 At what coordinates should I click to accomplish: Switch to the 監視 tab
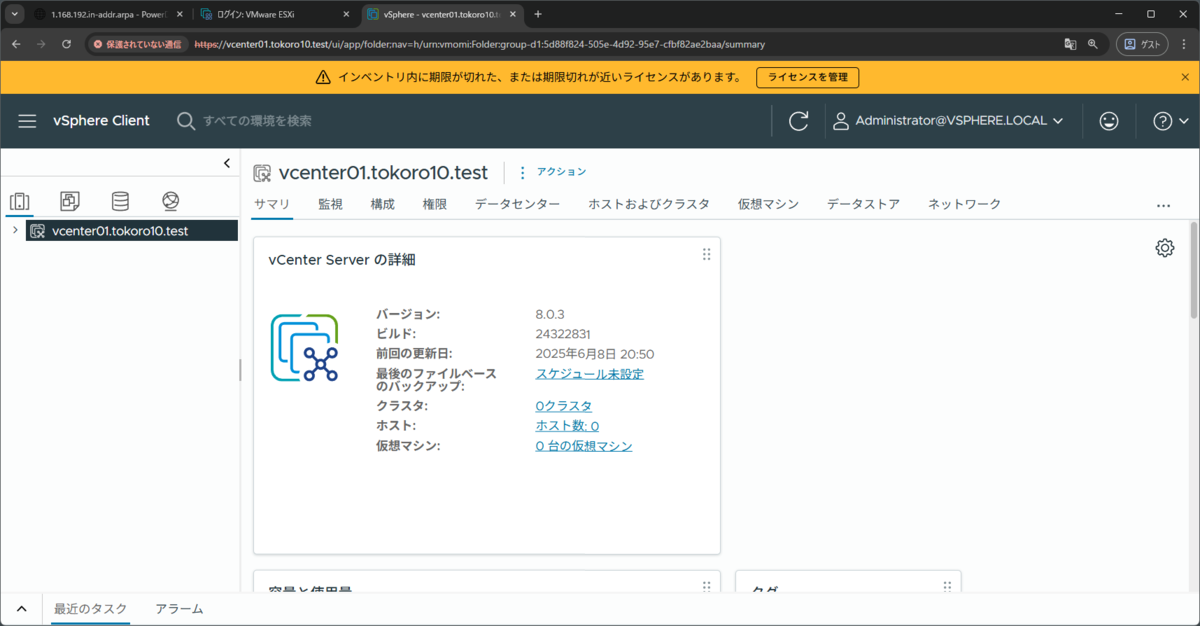click(x=330, y=204)
